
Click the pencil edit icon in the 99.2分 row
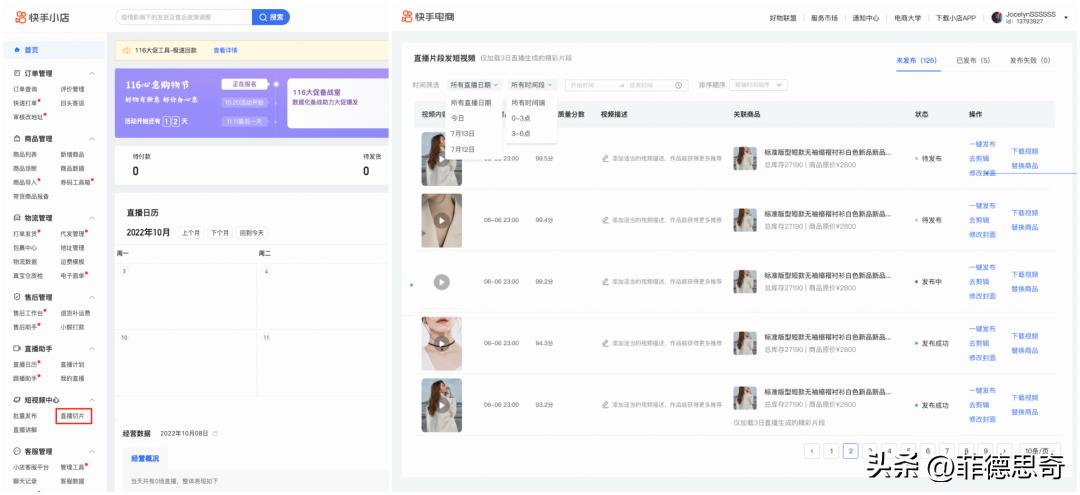[x=605, y=282]
